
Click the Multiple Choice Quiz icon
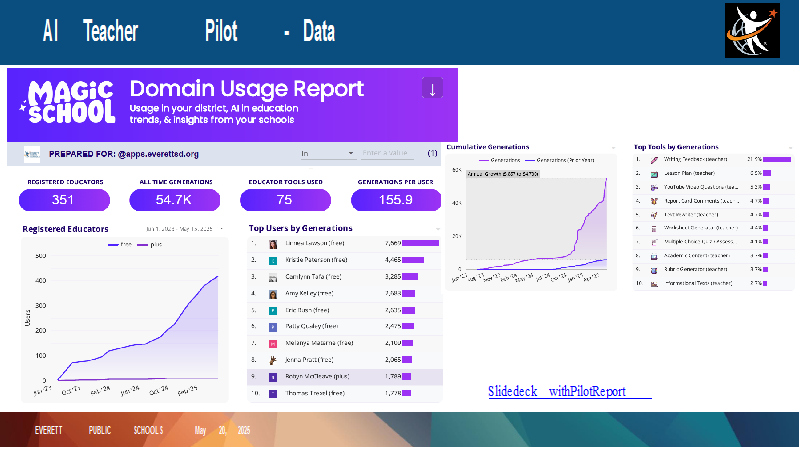coord(654,242)
